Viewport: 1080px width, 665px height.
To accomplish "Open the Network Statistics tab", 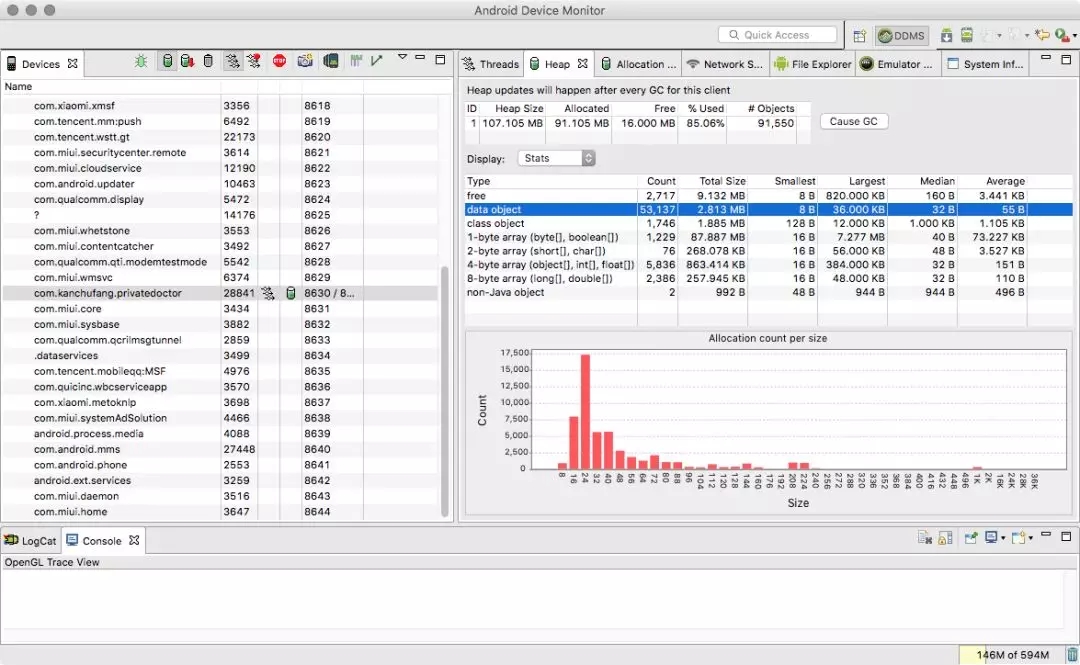I will [x=725, y=64].
